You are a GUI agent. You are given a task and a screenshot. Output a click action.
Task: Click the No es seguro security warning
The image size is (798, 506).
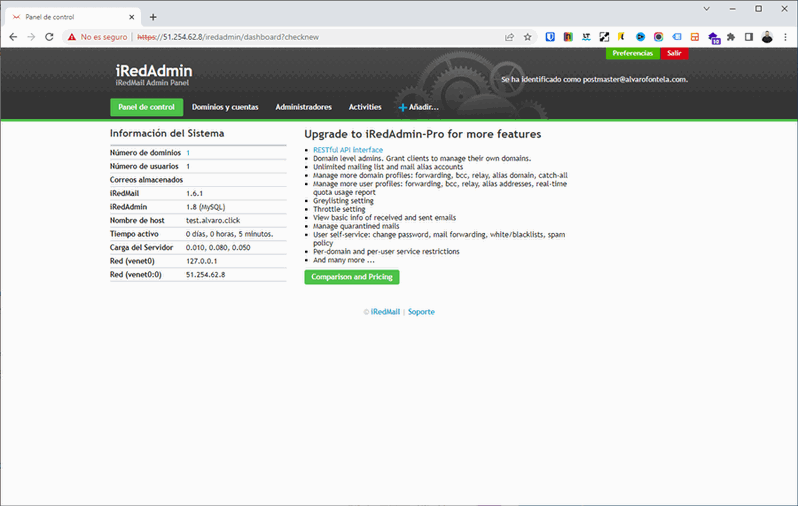coord(97,37)
